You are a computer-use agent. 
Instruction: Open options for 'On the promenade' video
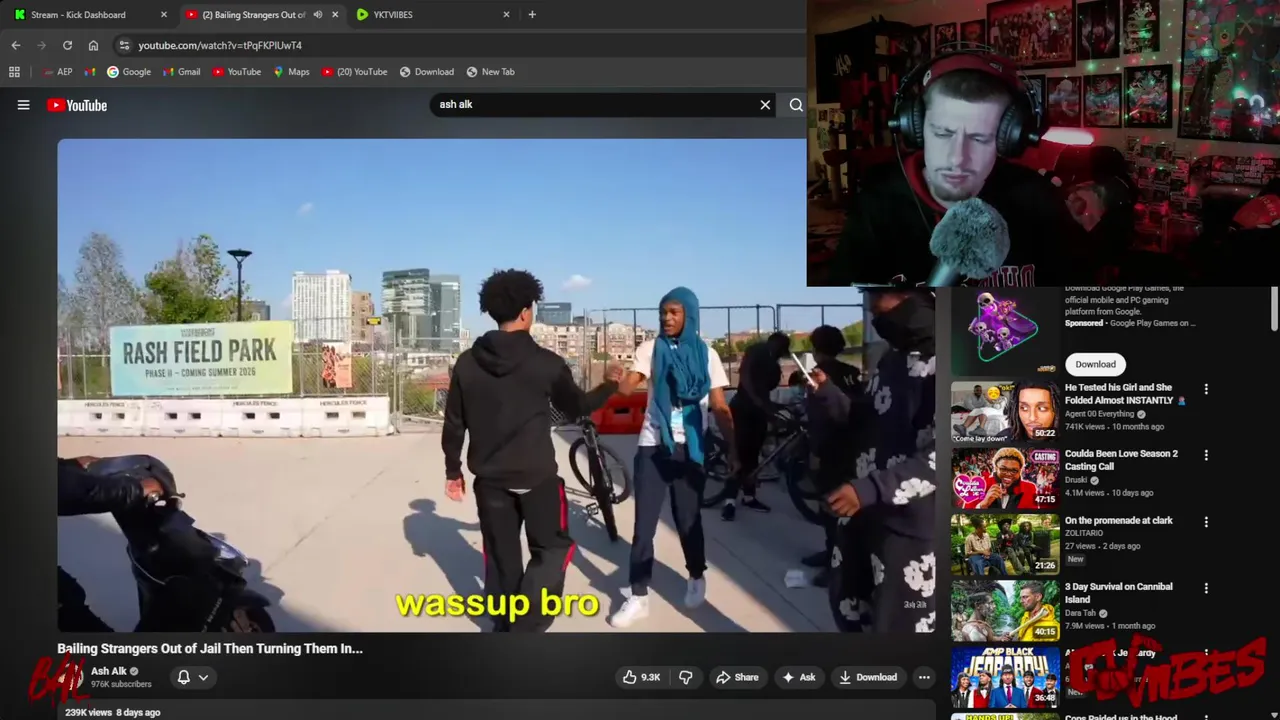click(1206, 522)
